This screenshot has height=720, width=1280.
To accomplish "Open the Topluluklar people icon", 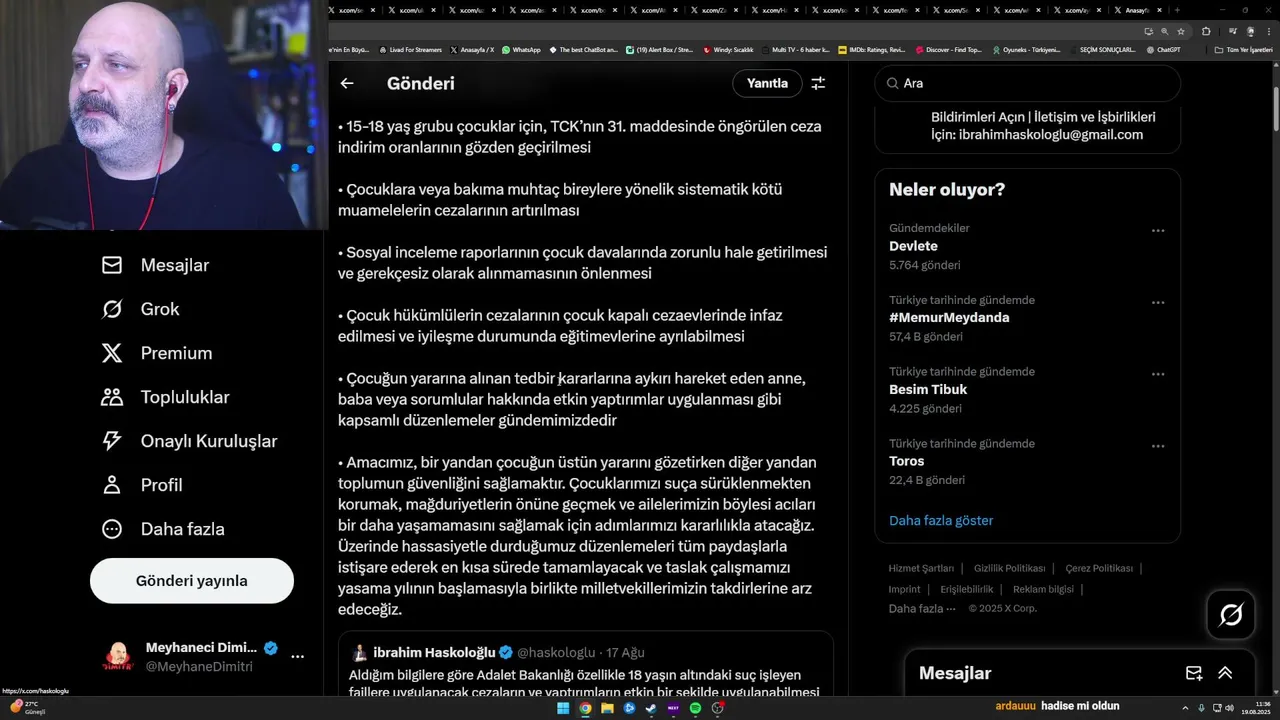I will [x=112, y=397].
